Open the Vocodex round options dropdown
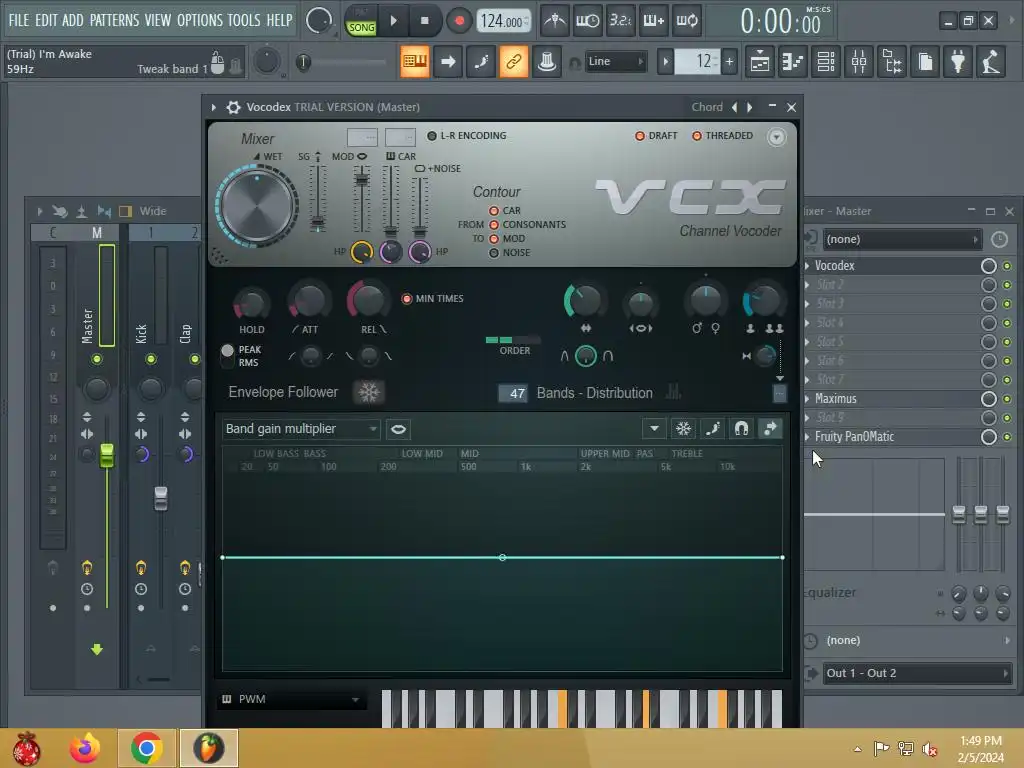The height and width of the screenshot is (768, 1024). pyautogui.click(x=776, y=137)
